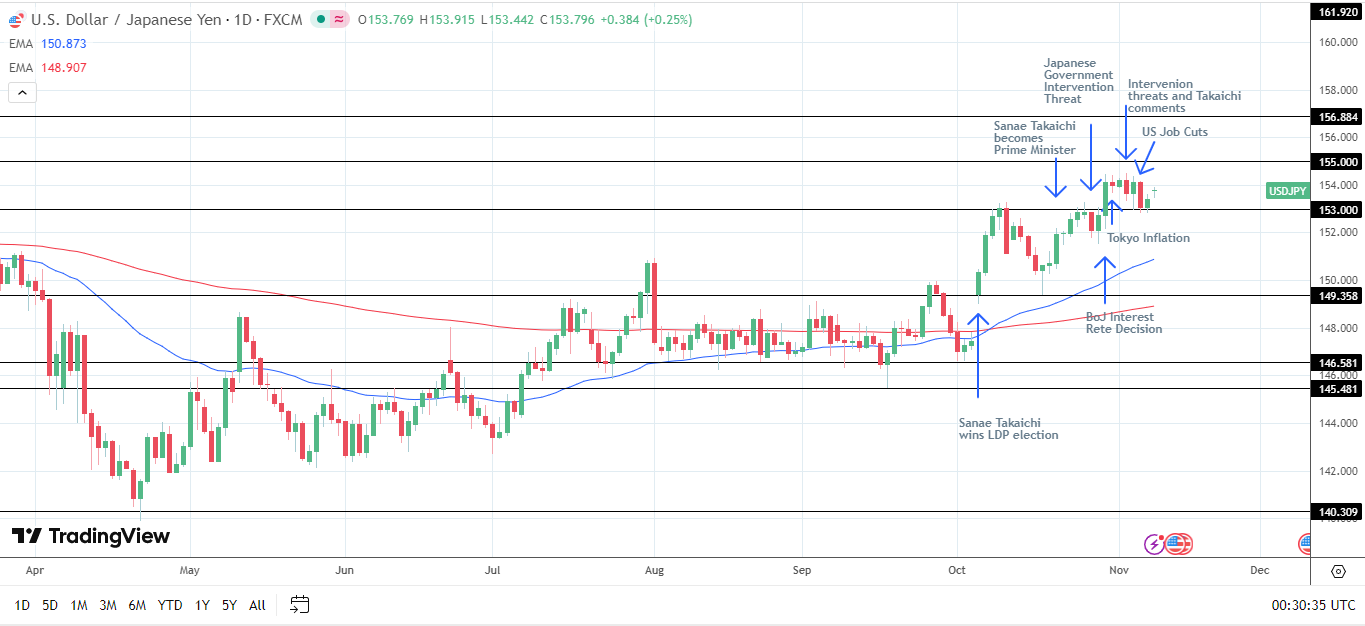The image size is (1365, 626).
Task: Select the YTD range tab
Action: pyautogui.click(x=168, y=605)
